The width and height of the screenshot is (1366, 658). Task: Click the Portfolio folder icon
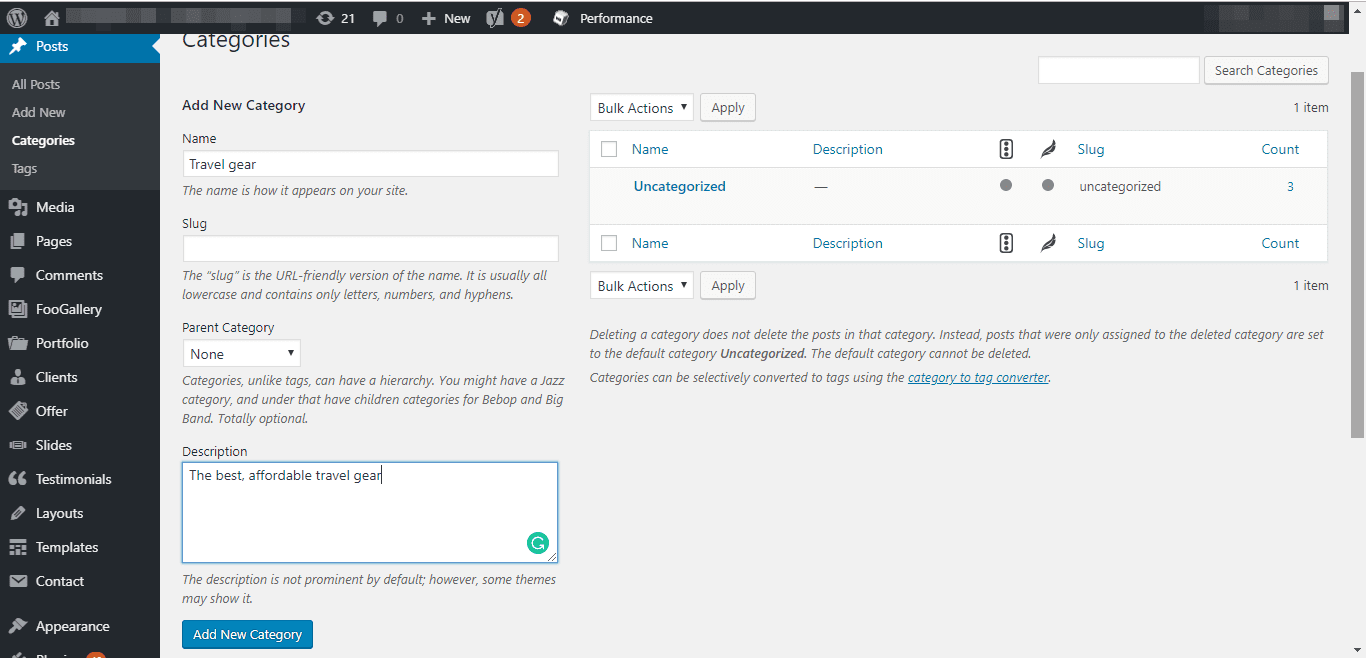pos(17,343)
